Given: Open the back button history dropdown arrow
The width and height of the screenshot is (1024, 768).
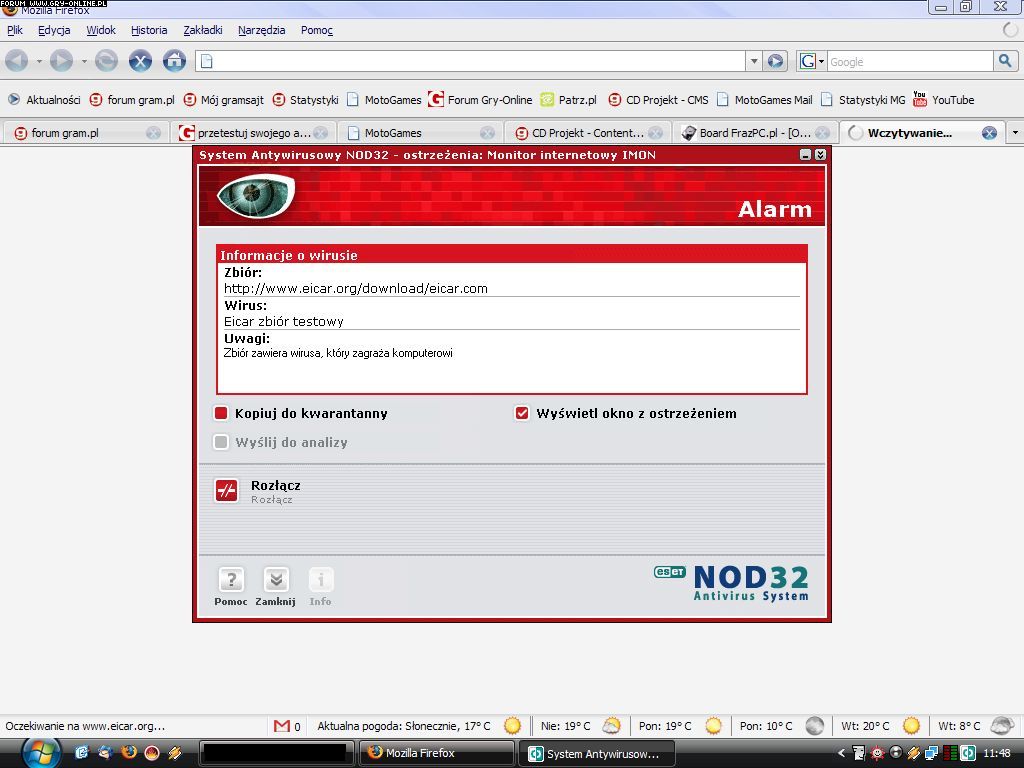Looking at the screenshot, I should (39, 62).
